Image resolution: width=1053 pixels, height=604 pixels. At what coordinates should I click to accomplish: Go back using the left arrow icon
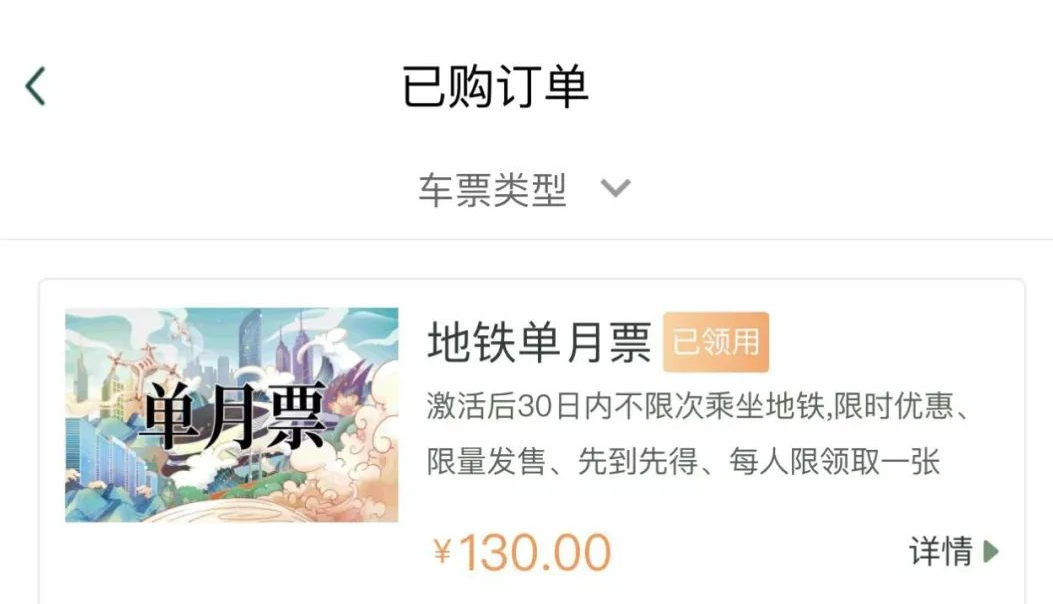point(35,86)
